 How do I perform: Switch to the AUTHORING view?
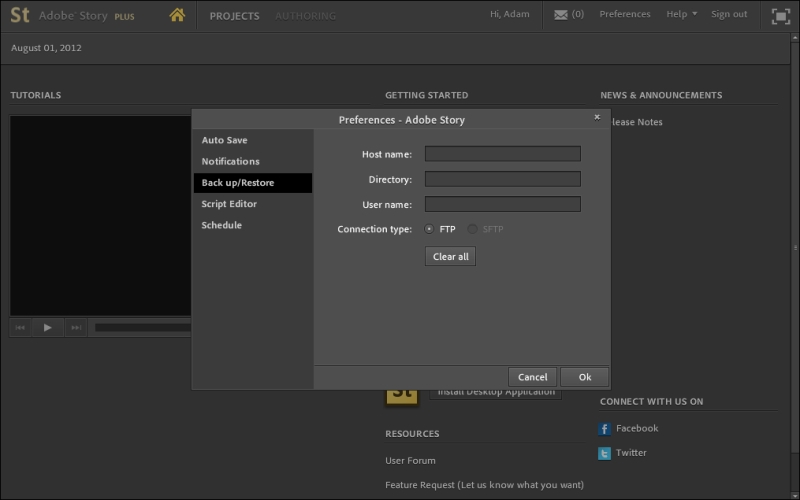click(x=305, y=16)
